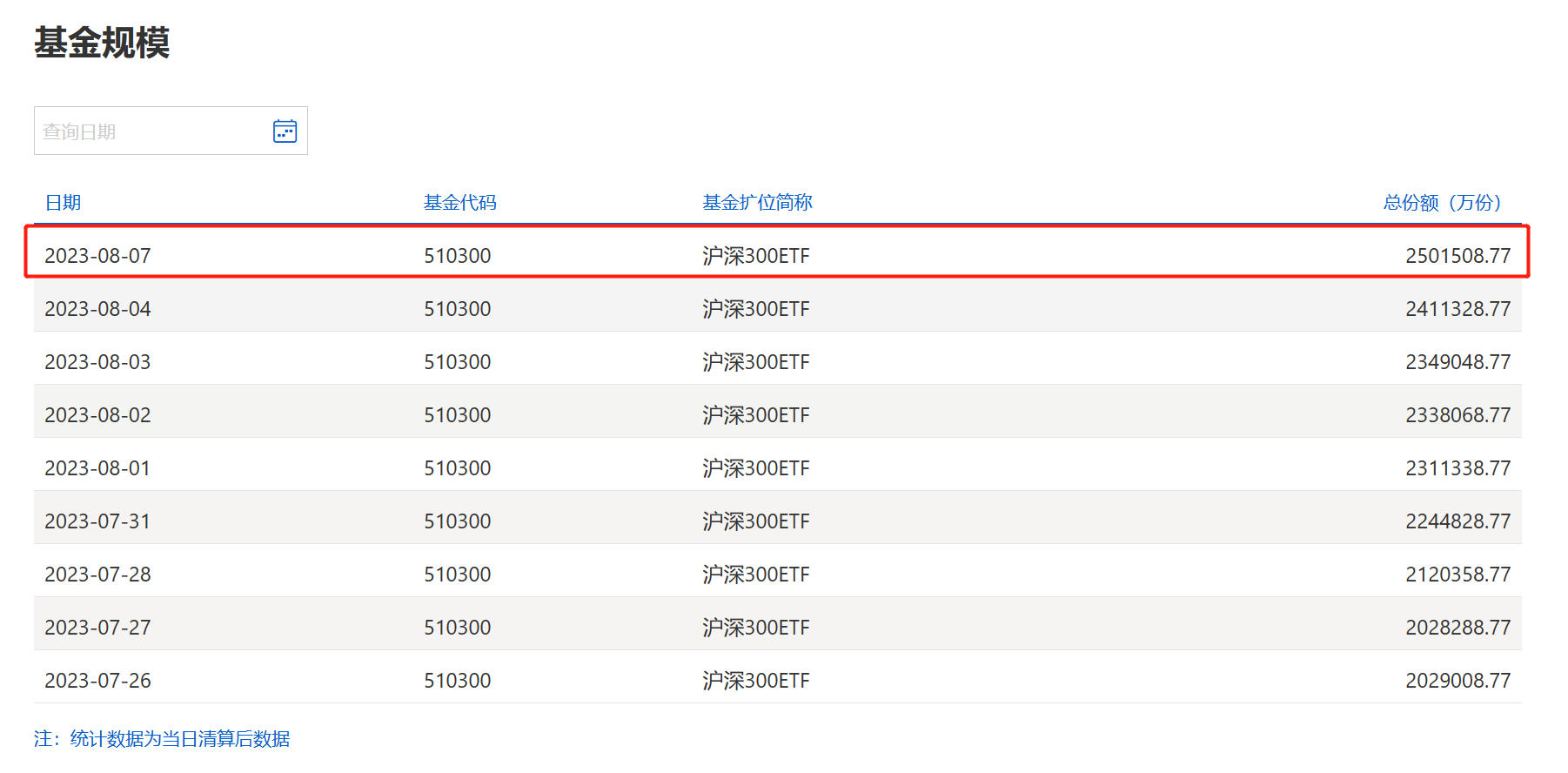Open the calendar date picker icon
This screenshot has width=1568, height=773.
285,131
